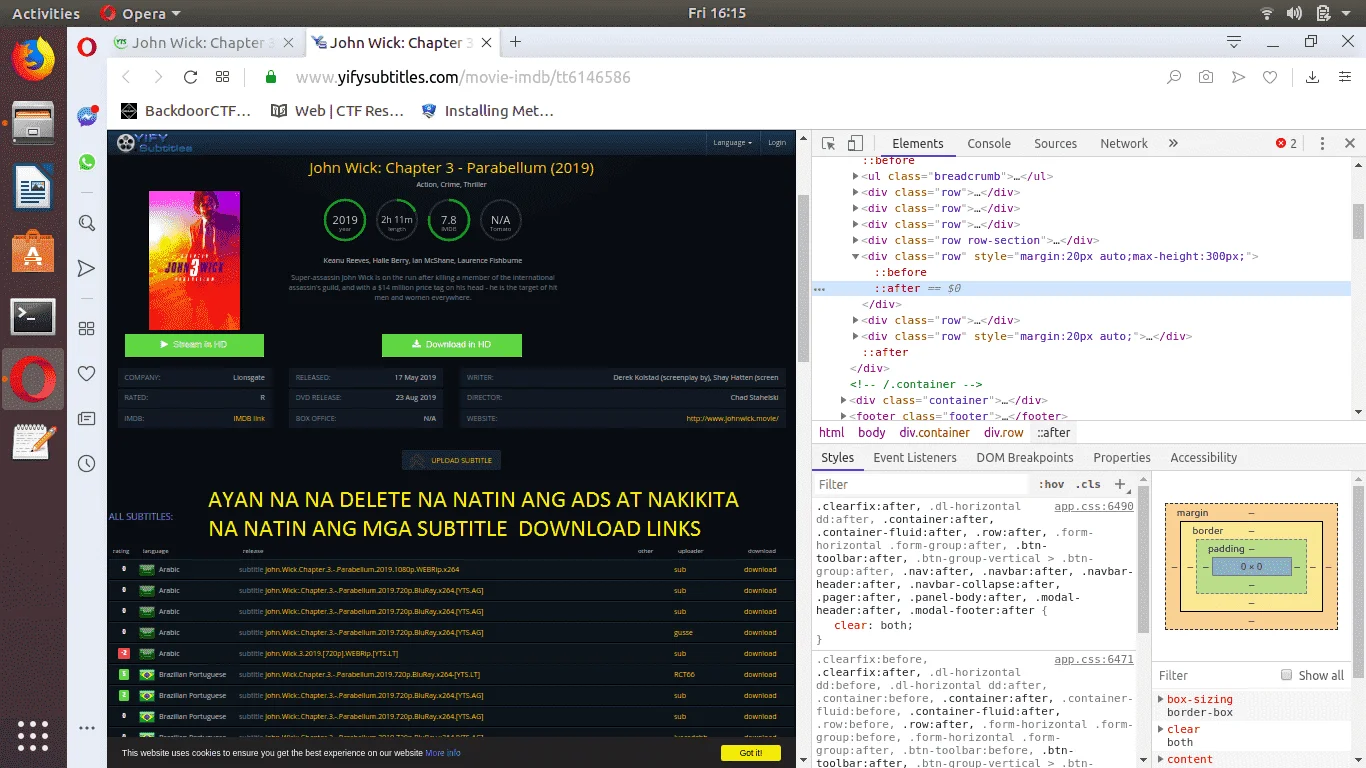Launch Firefox from the Ubuntu dock
This screenshot has height=768, width=1366.
point(33,58)
